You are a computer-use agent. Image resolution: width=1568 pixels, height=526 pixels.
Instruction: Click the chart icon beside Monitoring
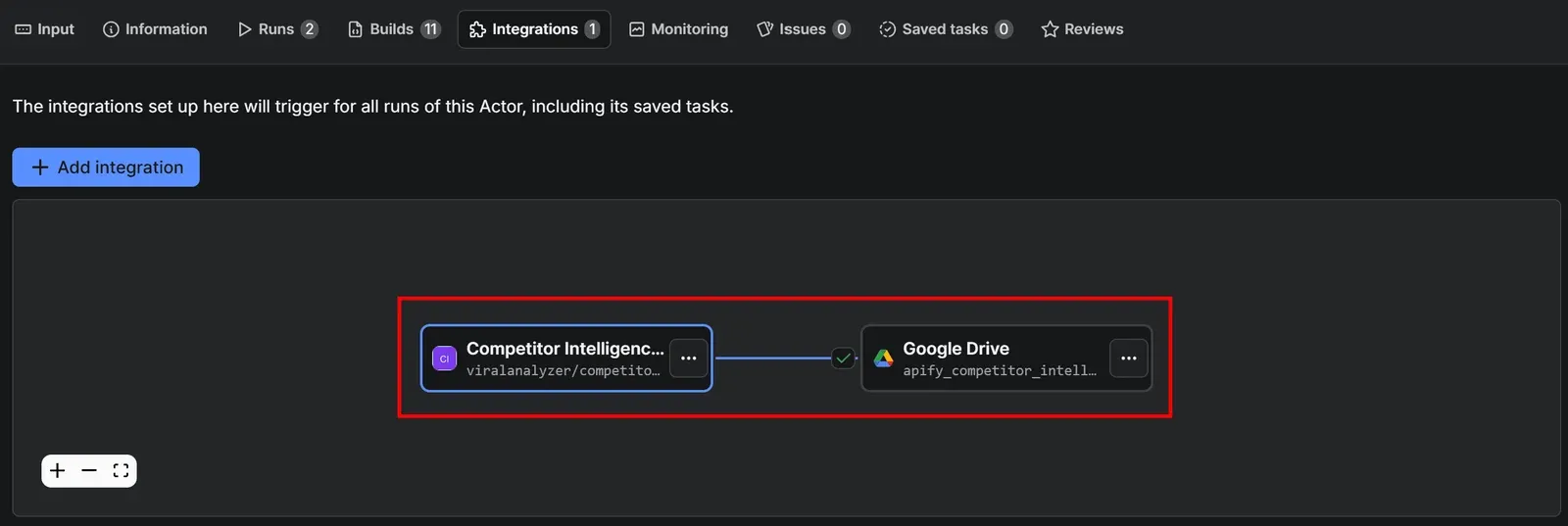coord(637,29)
